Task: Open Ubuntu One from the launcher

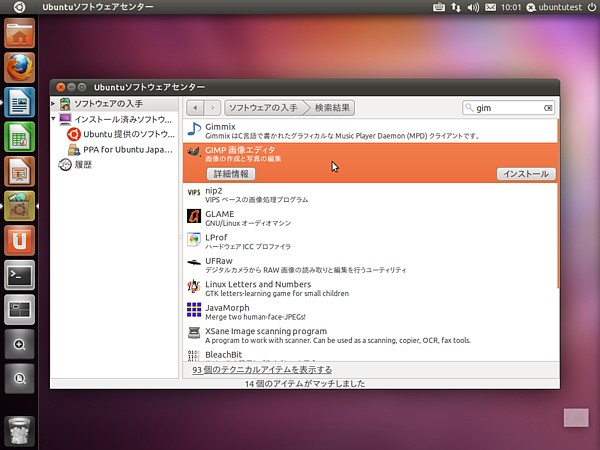Action: tap(20, 240)
